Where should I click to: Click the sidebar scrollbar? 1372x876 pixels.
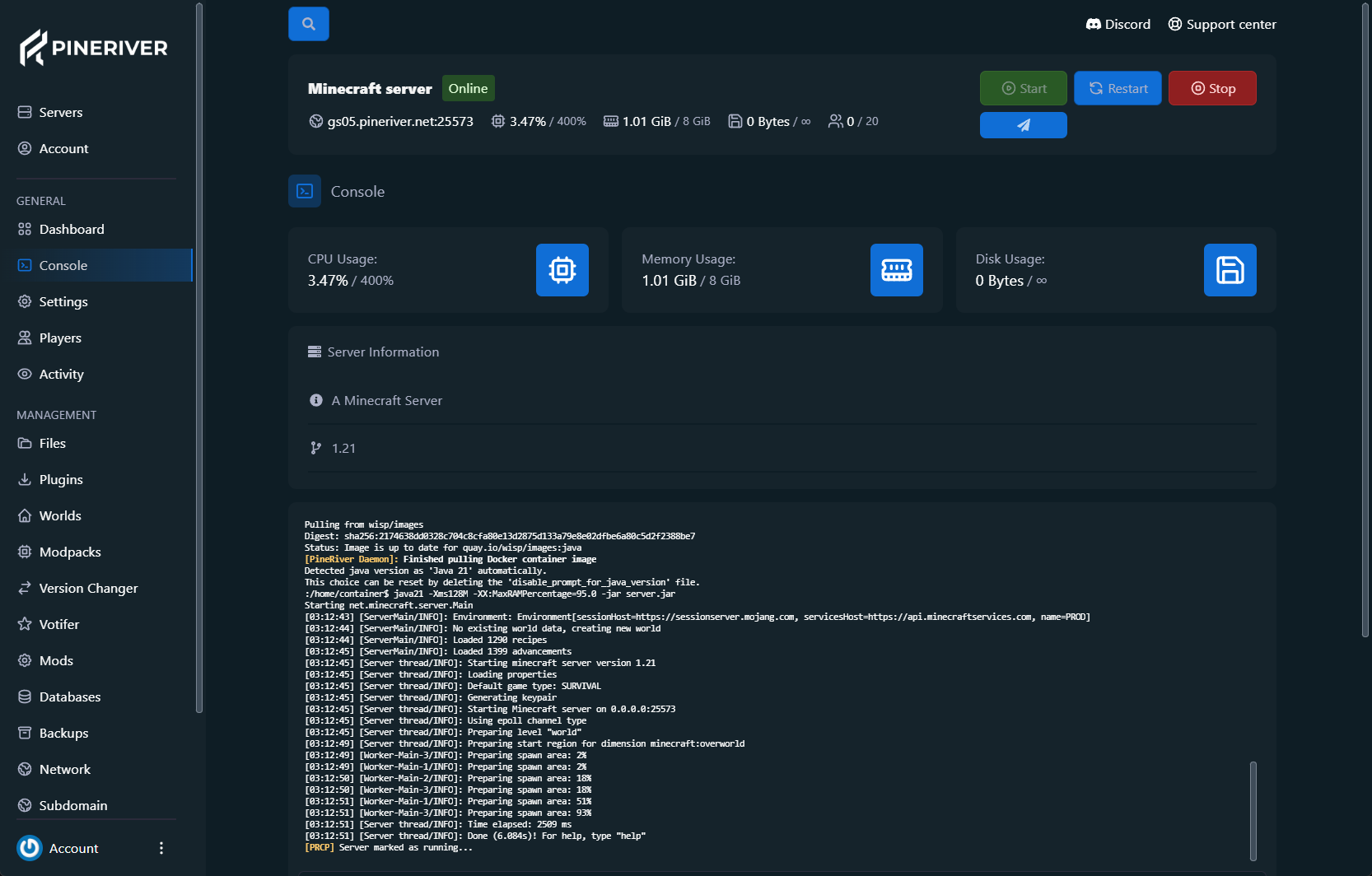pos(199,358)
